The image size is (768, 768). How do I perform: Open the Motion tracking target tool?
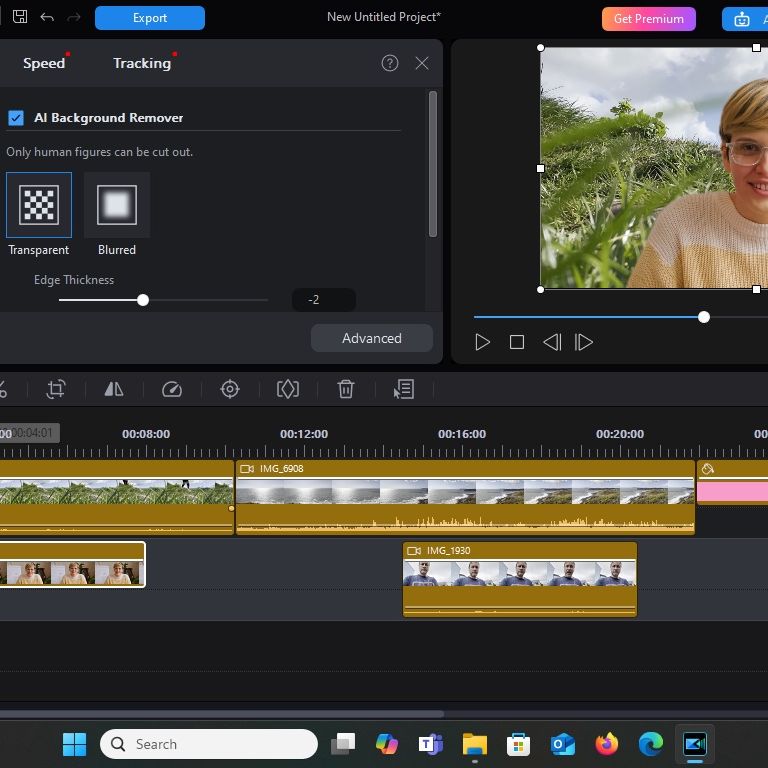click(230, 389)
